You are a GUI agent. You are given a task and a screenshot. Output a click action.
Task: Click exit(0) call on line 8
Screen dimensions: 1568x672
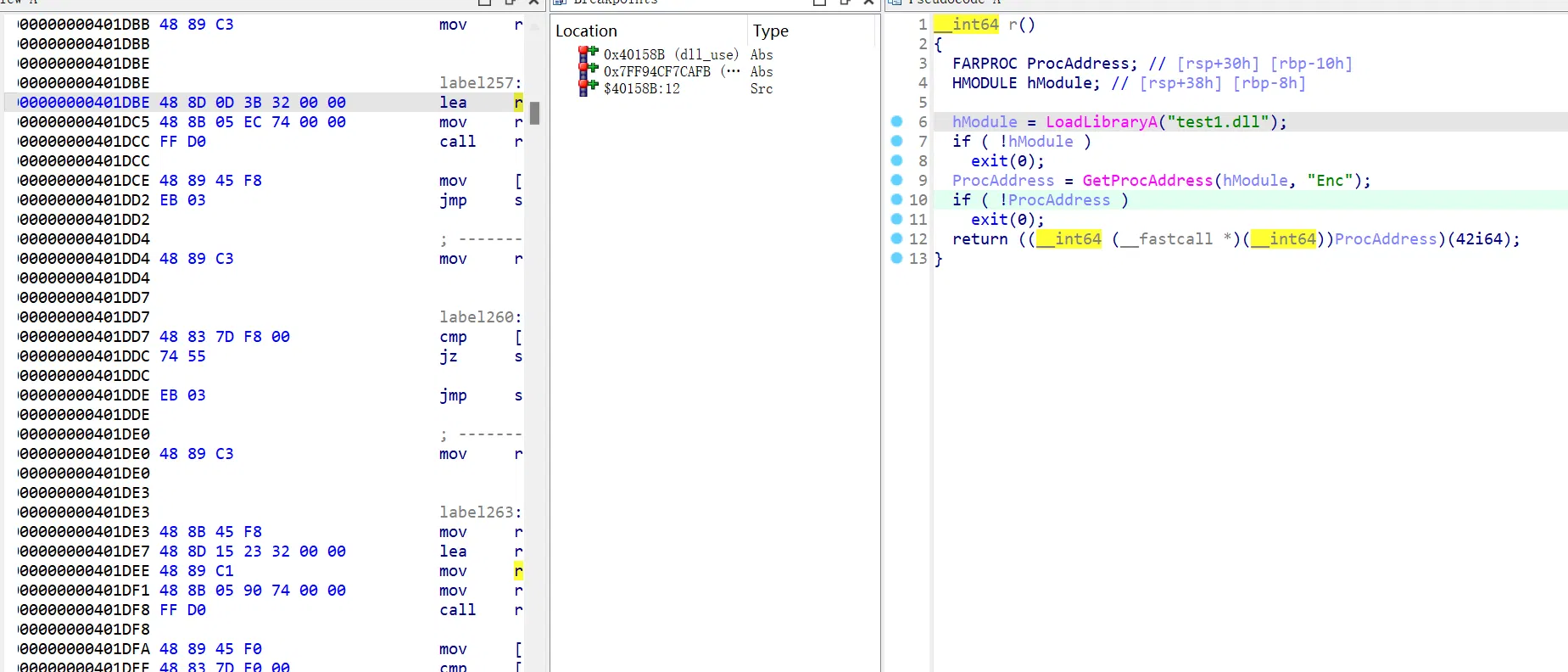coord(1007,160)
